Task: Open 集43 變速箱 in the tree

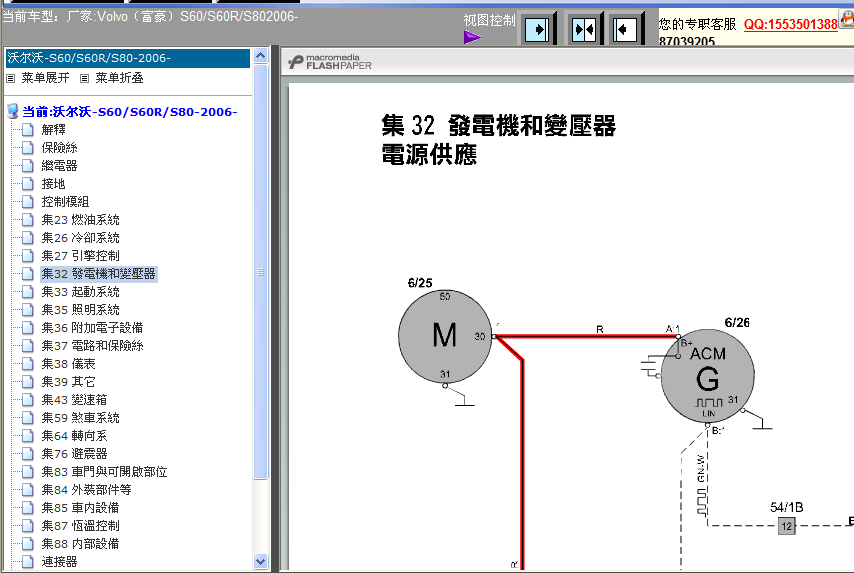Action: point(75,399)
